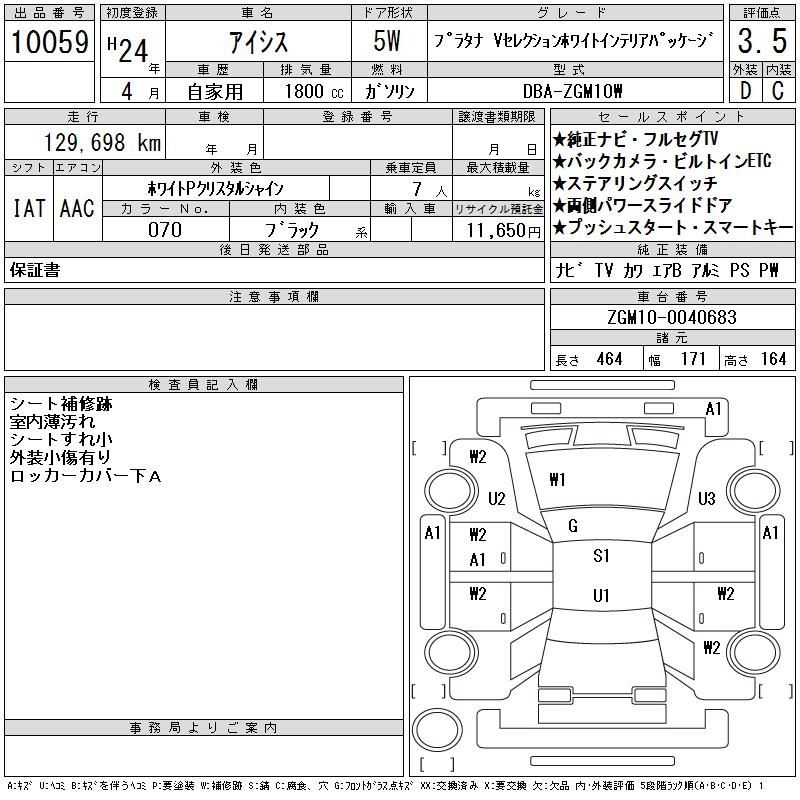The height and width of the screenshot is (800, 800).
Task: Select the chassis number ZGM10-0040683
Action: coord(672,317)
